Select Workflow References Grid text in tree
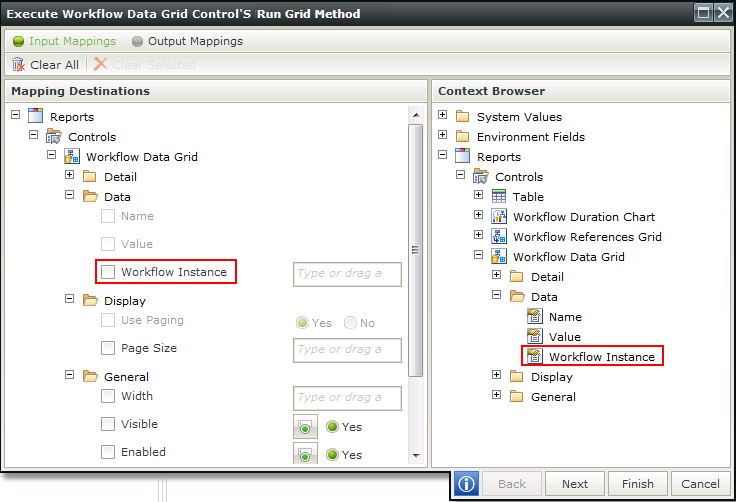Image resolution: width=736 pixels, height=502 pixels. [587, 237]
